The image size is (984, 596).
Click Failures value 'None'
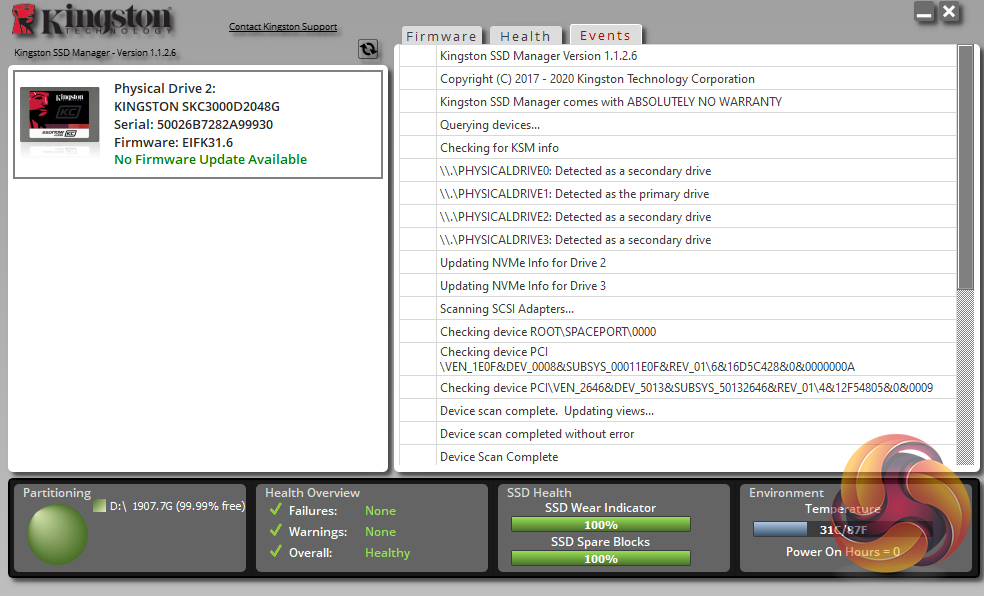pyautogui.click(x=380, y=511)
